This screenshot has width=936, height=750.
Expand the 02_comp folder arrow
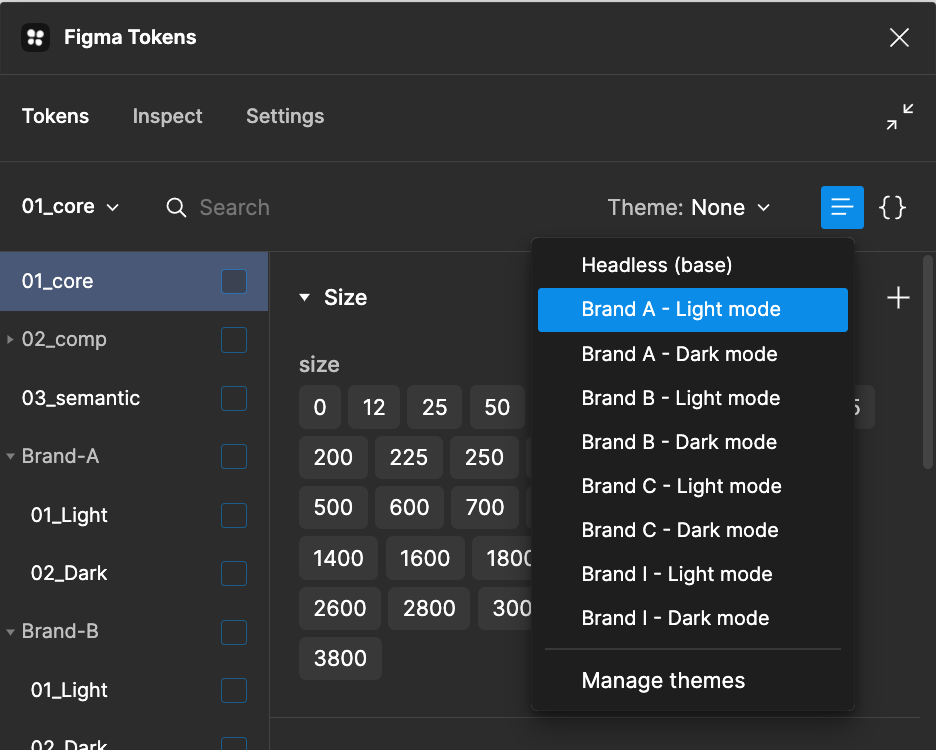tap(10, 340)
